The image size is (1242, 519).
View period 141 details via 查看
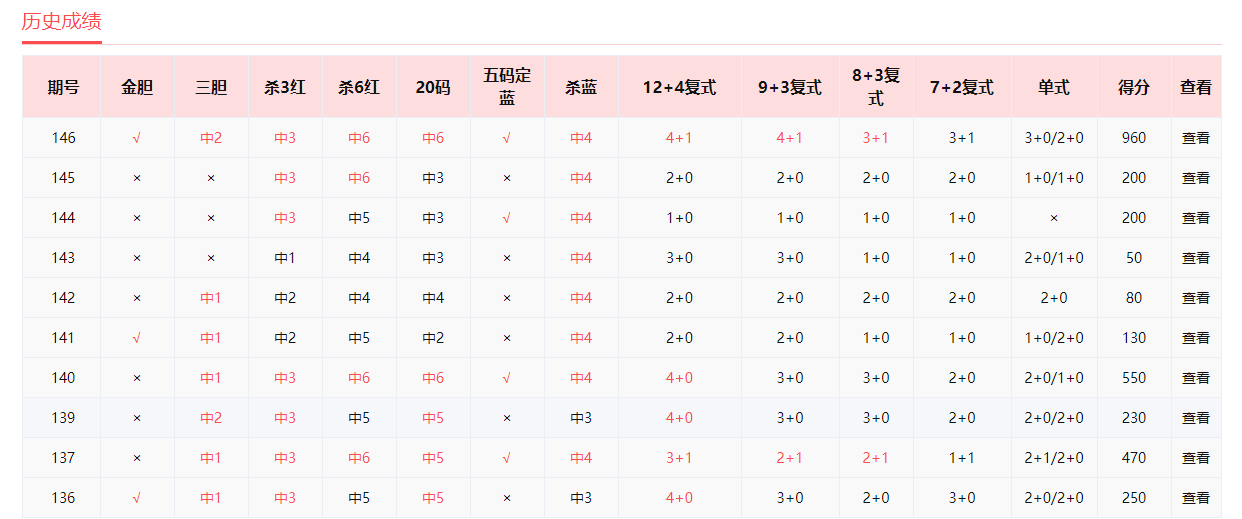pos(1195,338)
